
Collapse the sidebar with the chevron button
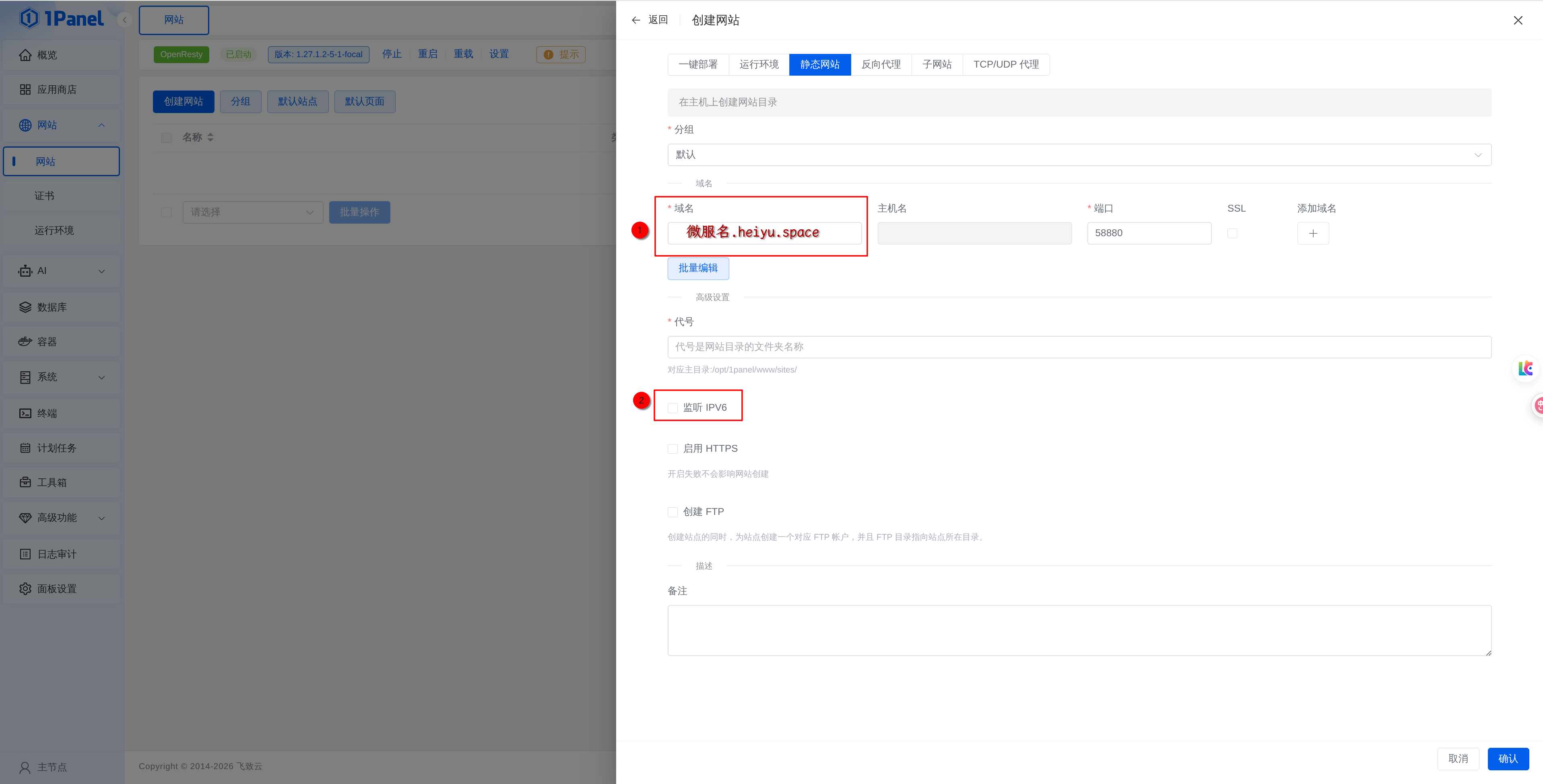coord(124,20)
